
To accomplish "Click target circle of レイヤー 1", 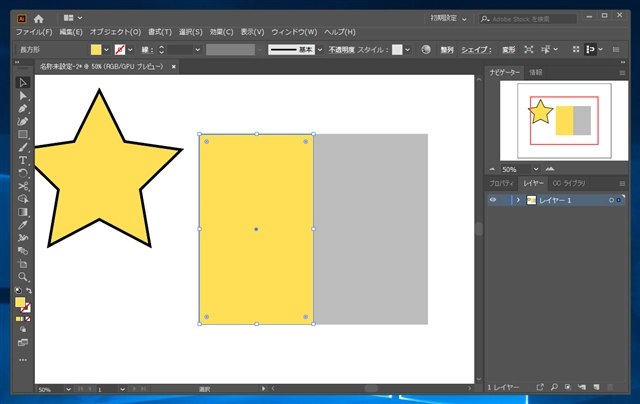I will [x=611, y=200].
